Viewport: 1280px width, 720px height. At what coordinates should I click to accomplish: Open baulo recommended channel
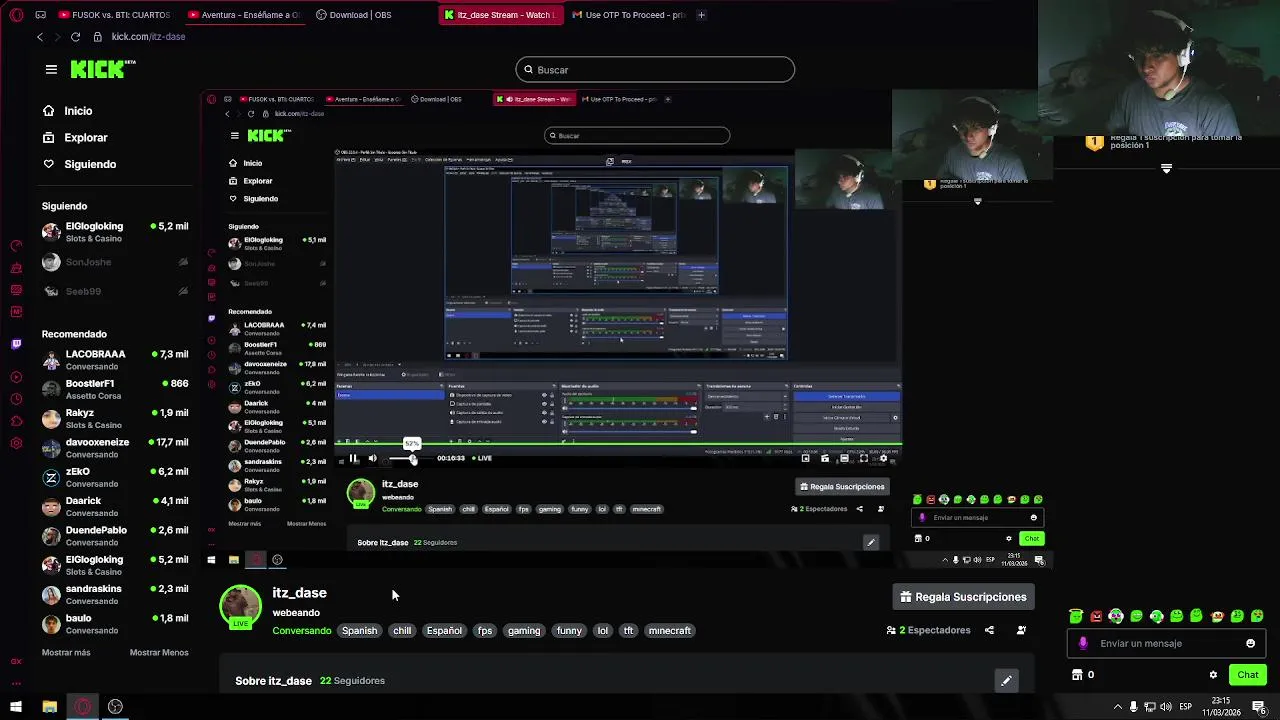[x=115, y=624]
